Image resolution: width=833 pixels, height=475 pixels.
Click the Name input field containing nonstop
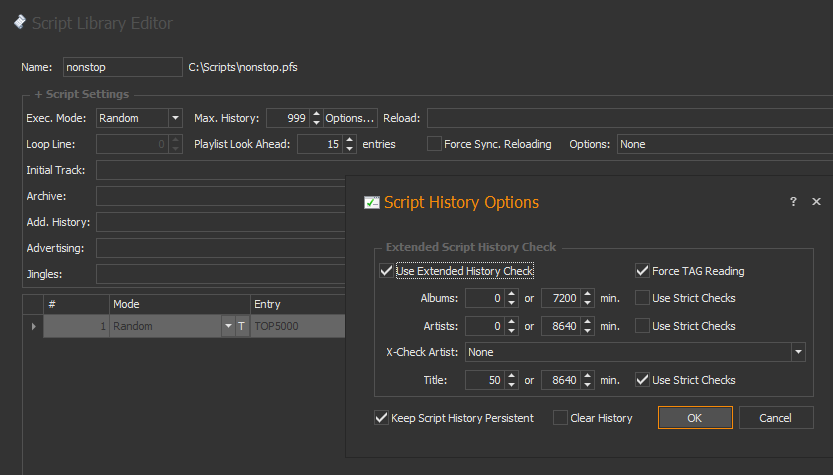click(123, 67)
